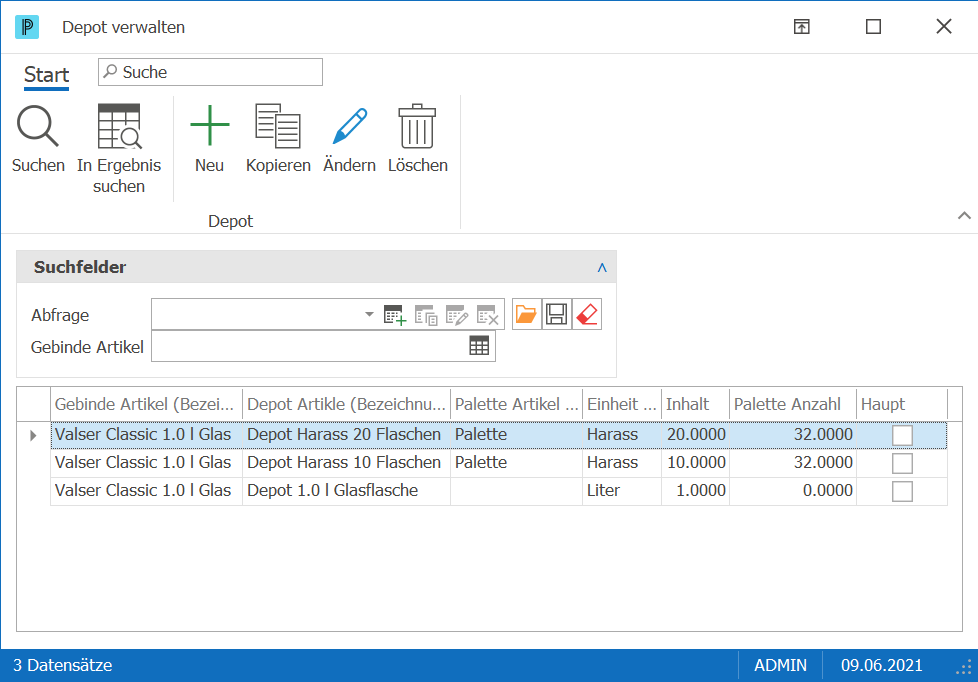The image size is (978, 682).
Task: Click the edit query icon beside Abfrage
Action: [x=457, y=314]
